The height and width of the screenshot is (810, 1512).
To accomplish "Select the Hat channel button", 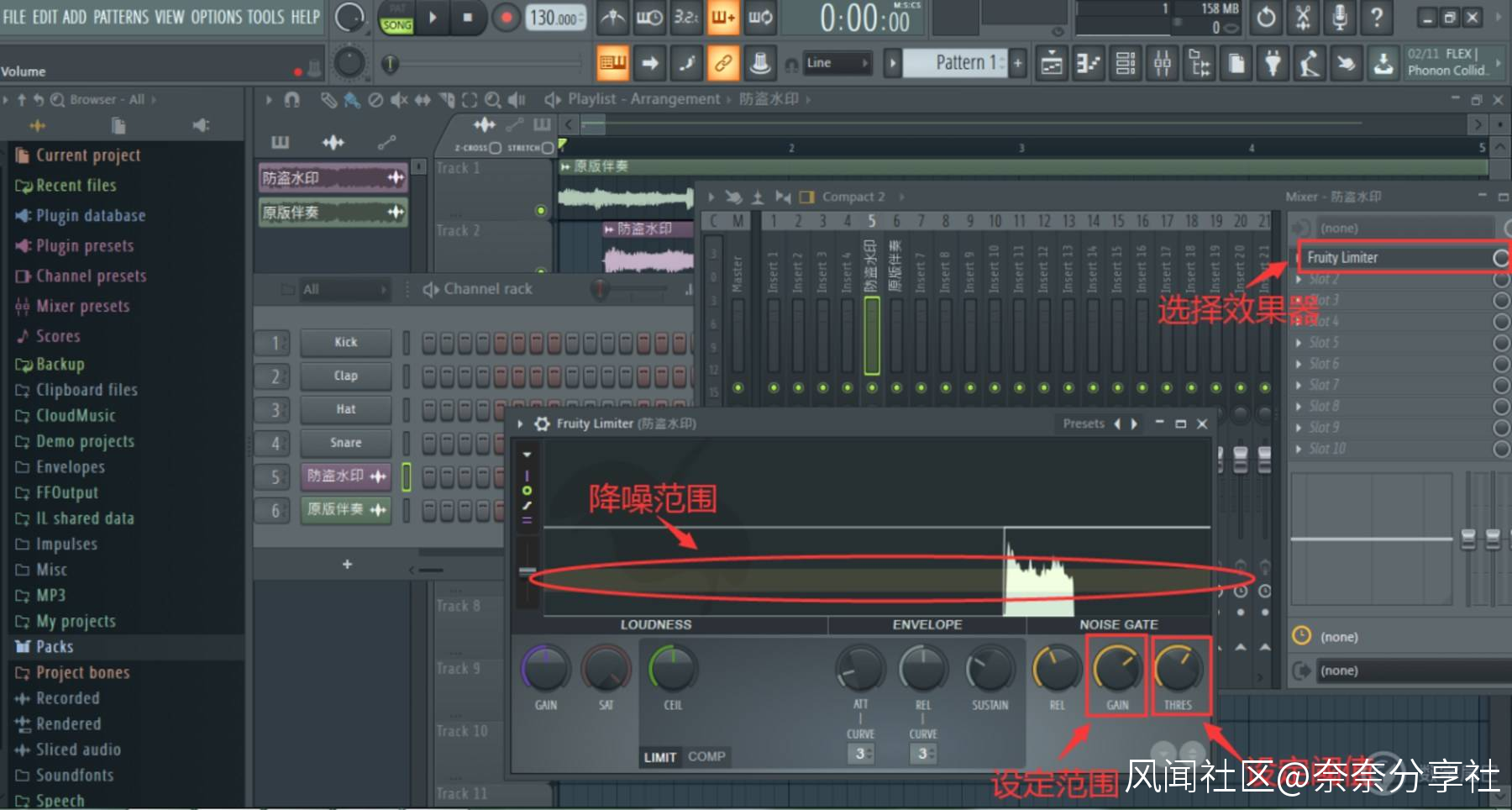I will [346, 409].
